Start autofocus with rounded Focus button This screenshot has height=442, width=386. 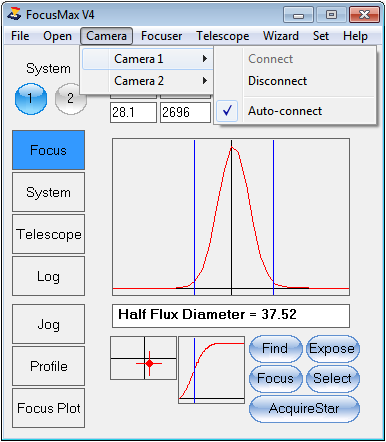click(275, 378)
